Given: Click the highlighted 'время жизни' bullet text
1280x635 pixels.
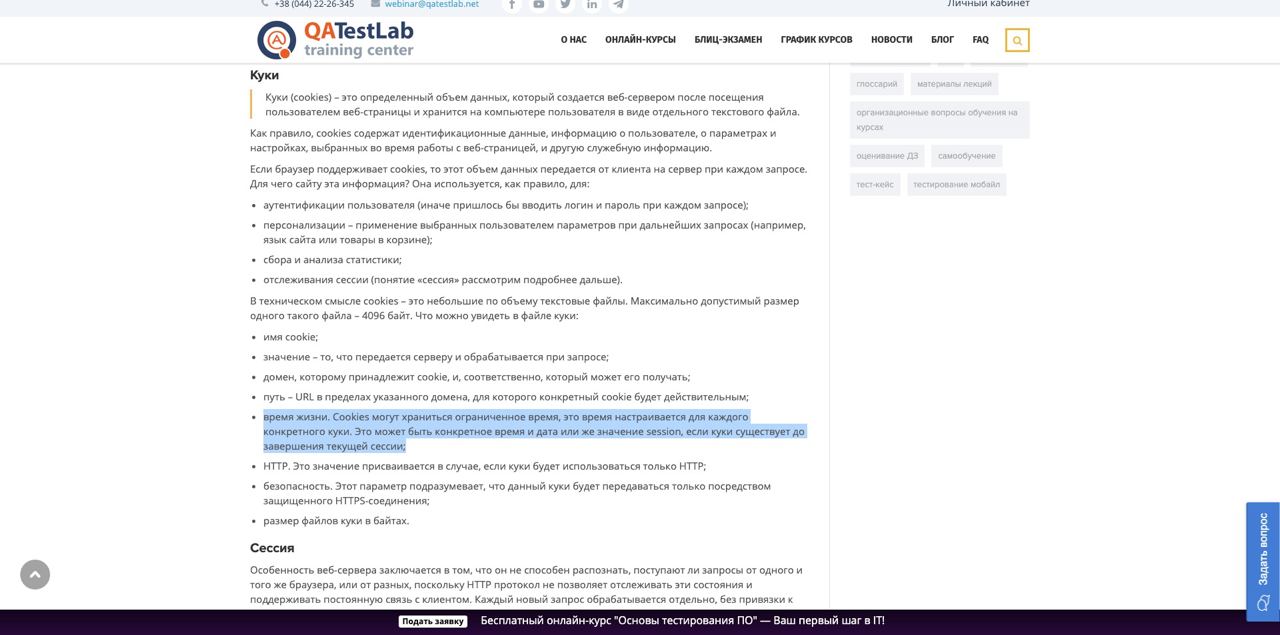Looking at the screenshot, I should [x=534, y=431].
